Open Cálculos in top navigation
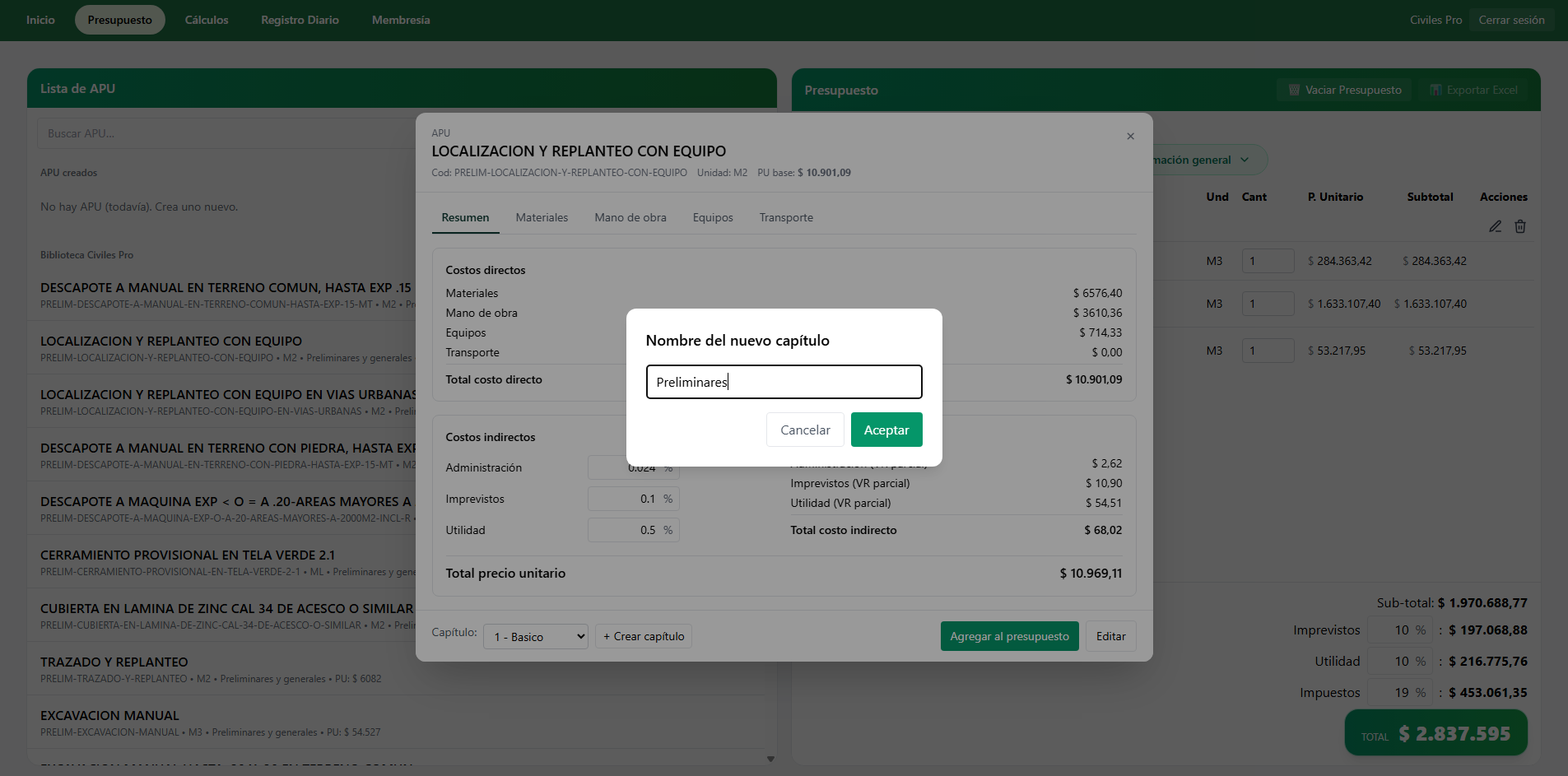The height and width of the screenshot is (776, 1568). coord(207,20)
